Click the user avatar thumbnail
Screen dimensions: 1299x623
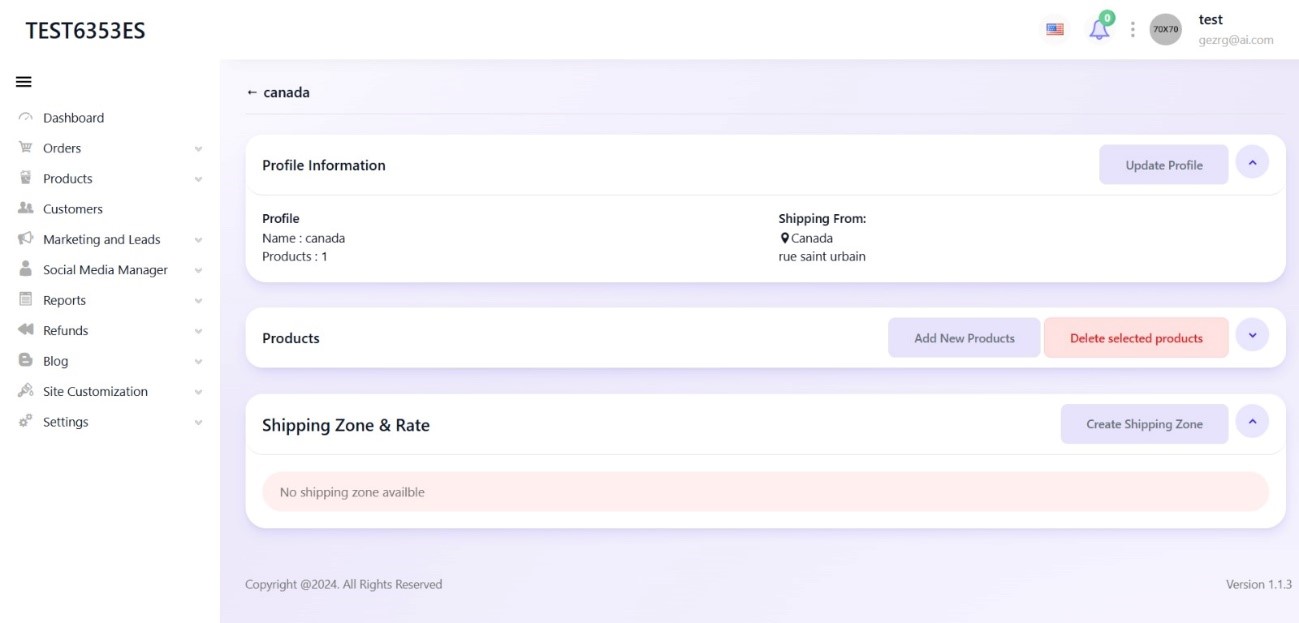click(1165, 29)
